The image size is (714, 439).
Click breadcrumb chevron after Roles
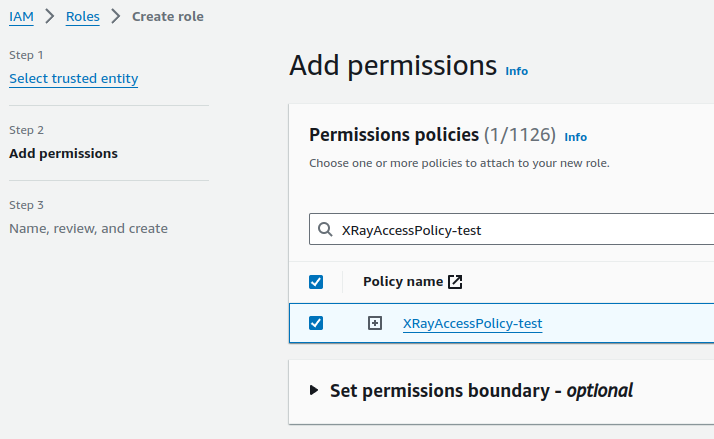[116, 16]
